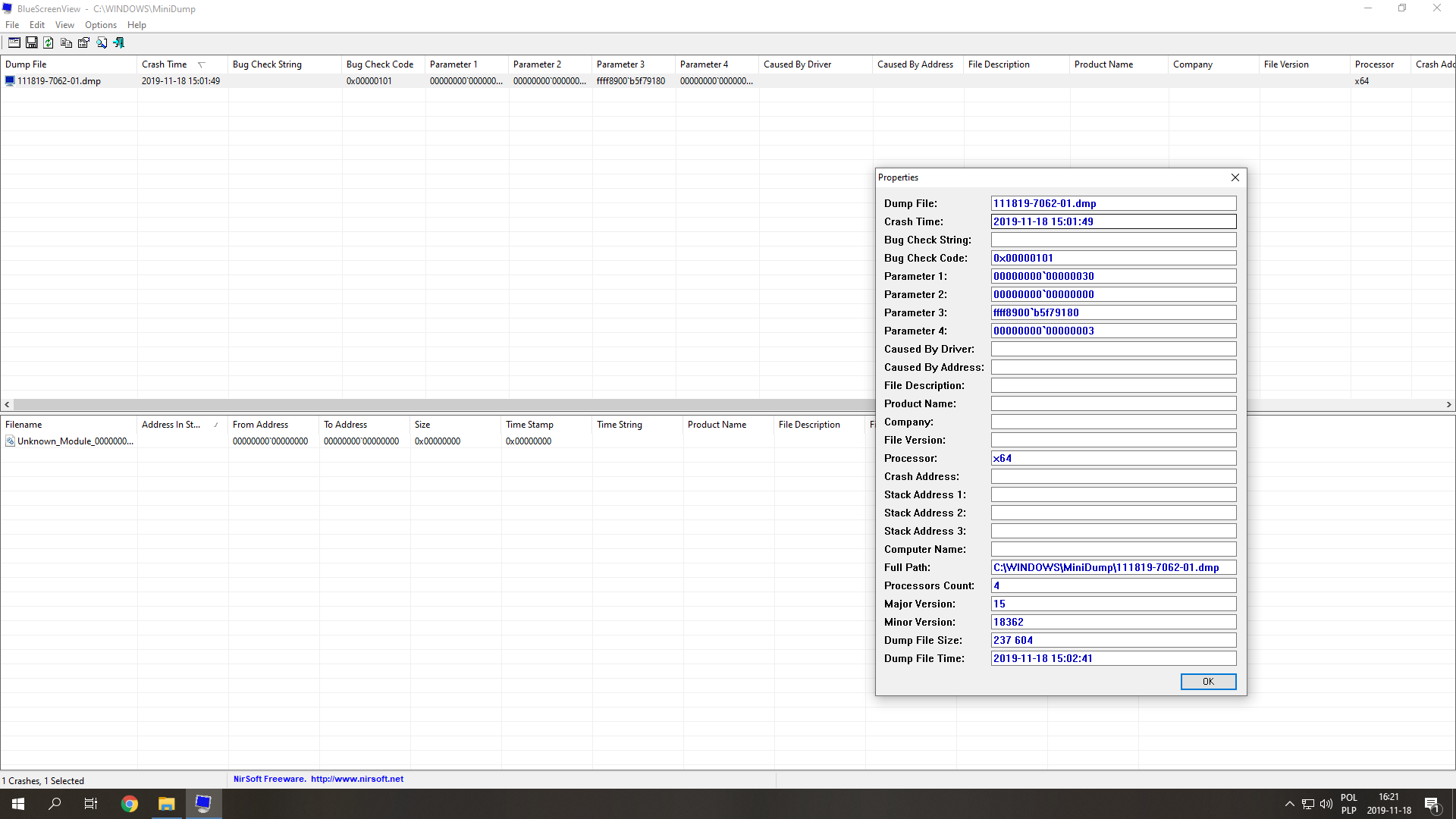This screenshot has height=819, width=1456.
Task: Sort upper pane by Dump File column
Action: pyautogui.click(x=68, y=64)
